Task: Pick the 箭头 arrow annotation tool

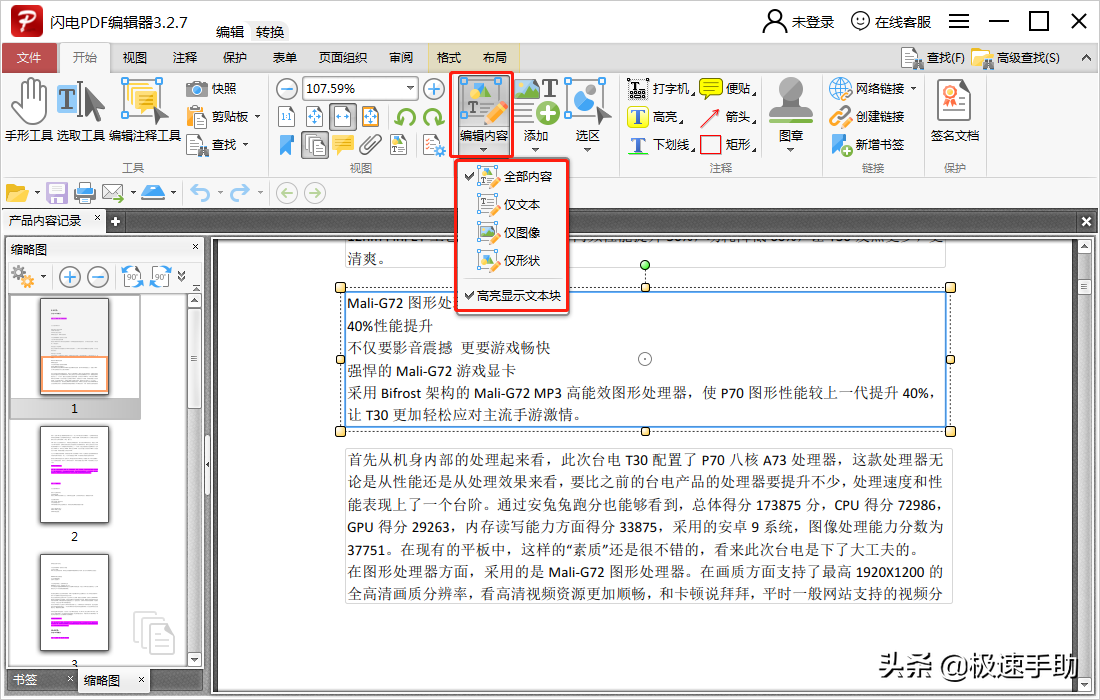Action: click(x=740, y=118)
